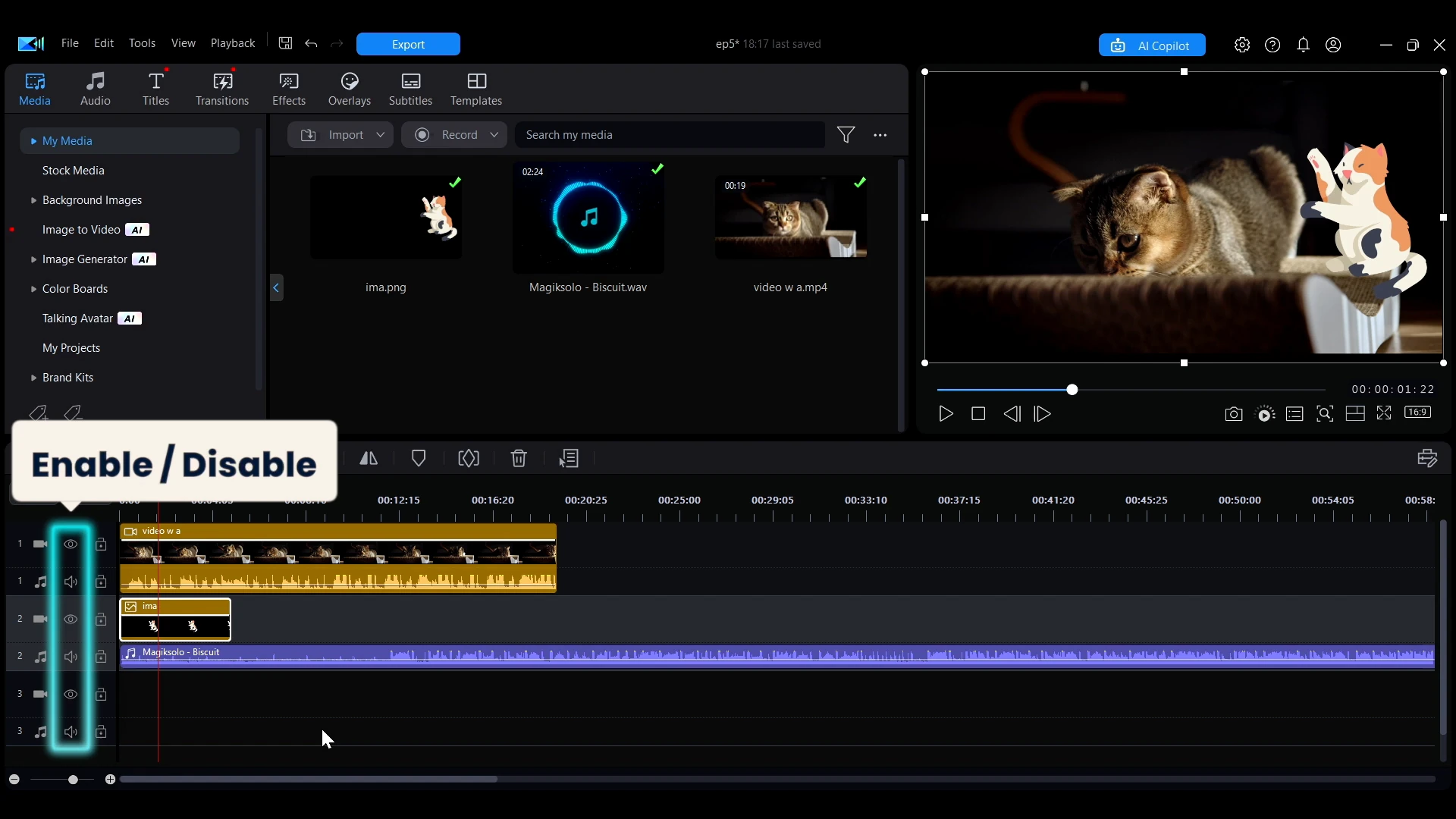
Task: Toggle the subtitle display icon in preview
Action: (1294, 414)
